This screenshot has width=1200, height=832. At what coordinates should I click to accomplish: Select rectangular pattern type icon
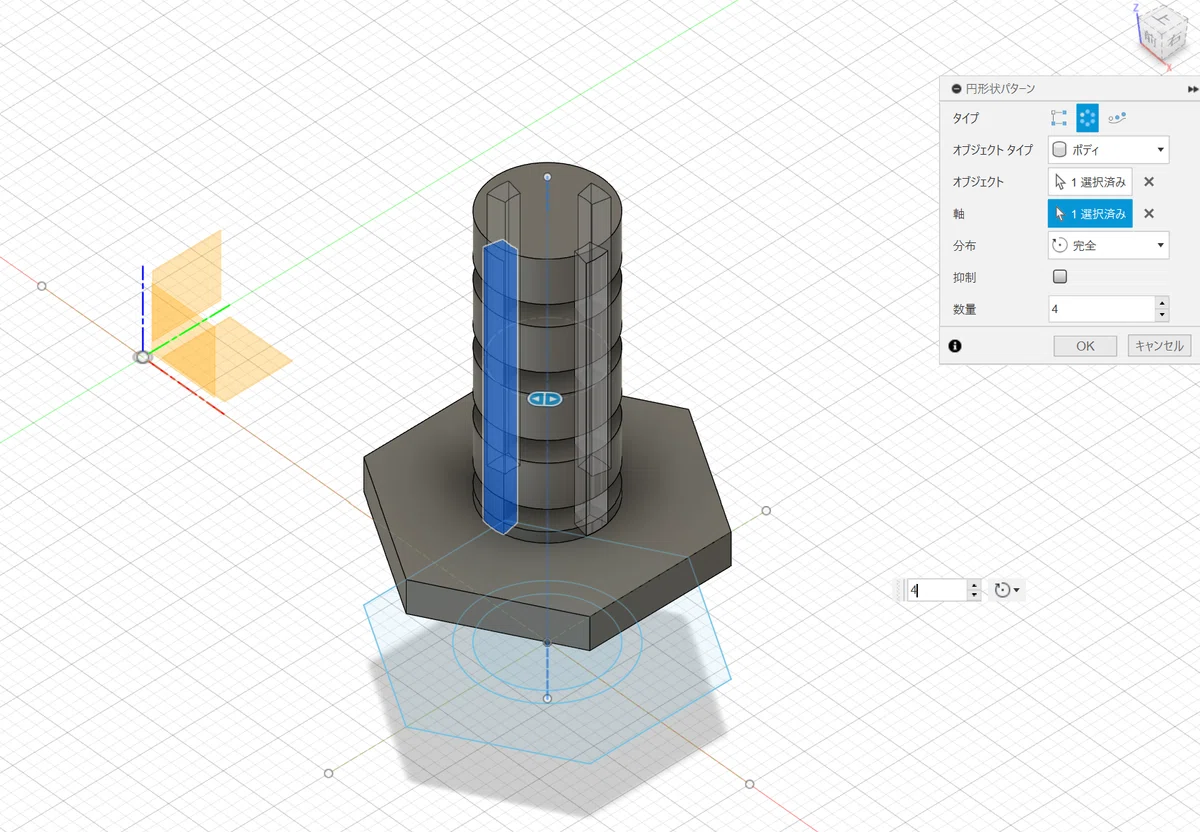(x=1059, y=118)
